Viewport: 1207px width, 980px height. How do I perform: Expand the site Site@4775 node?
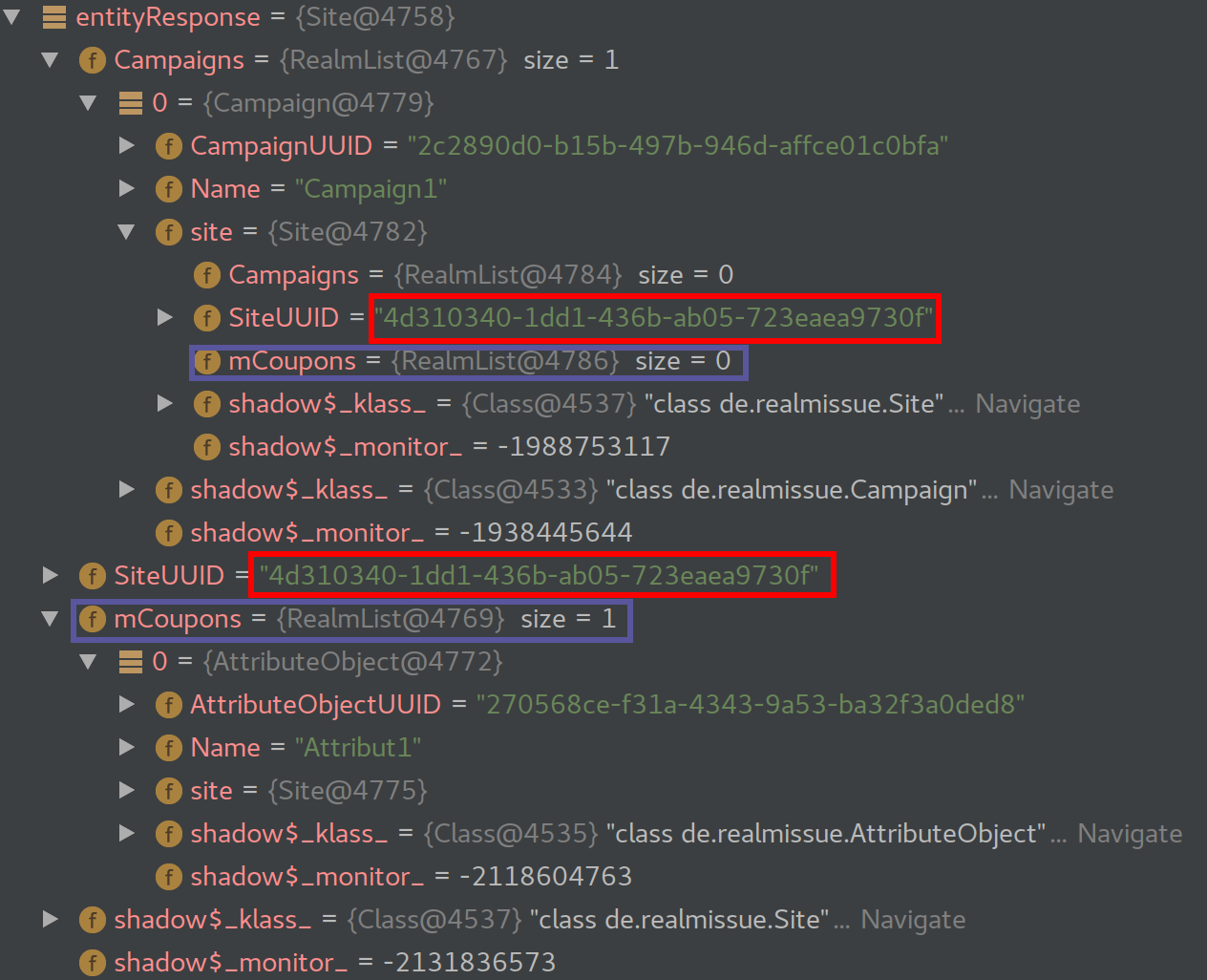tap(127, 791)
